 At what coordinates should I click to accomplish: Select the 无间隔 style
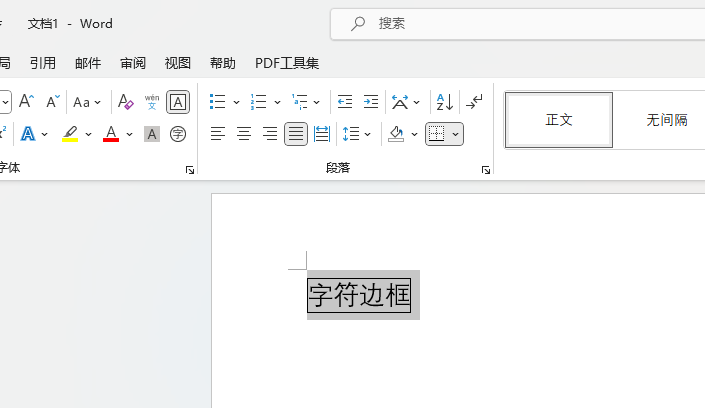point(666,120)
